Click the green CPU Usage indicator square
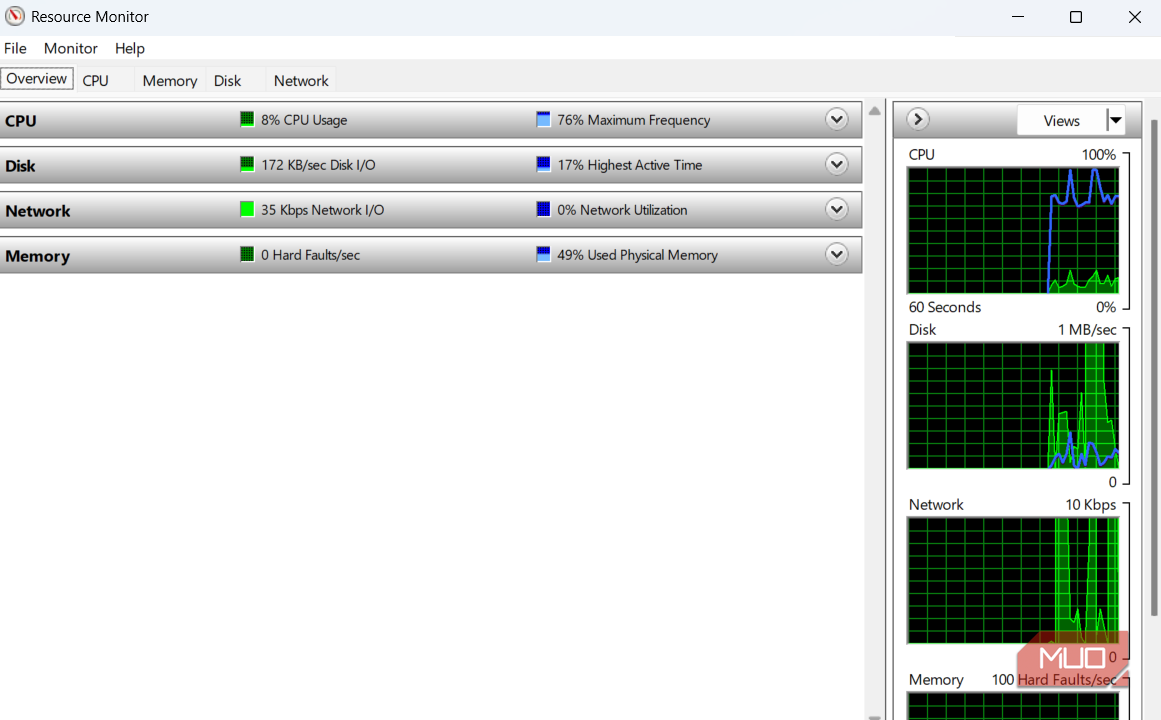This screenshot has width=1161, height=720. 247,119
